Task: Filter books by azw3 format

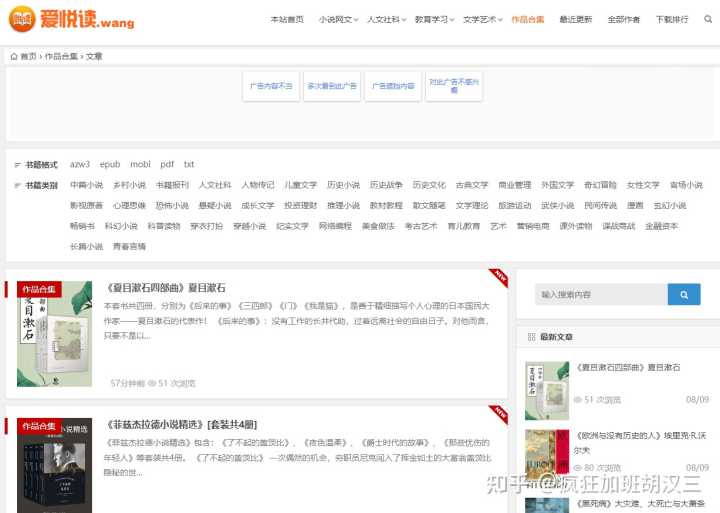Action: pyautogui.click(x=79, y=164)
